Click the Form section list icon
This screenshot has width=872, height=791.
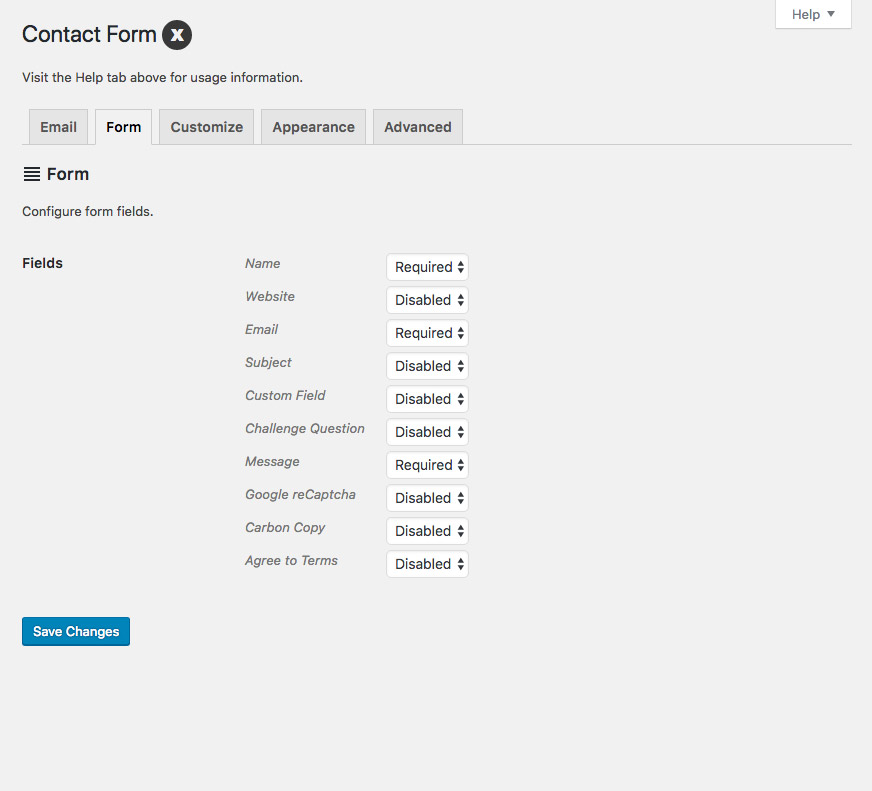[32, 174]
